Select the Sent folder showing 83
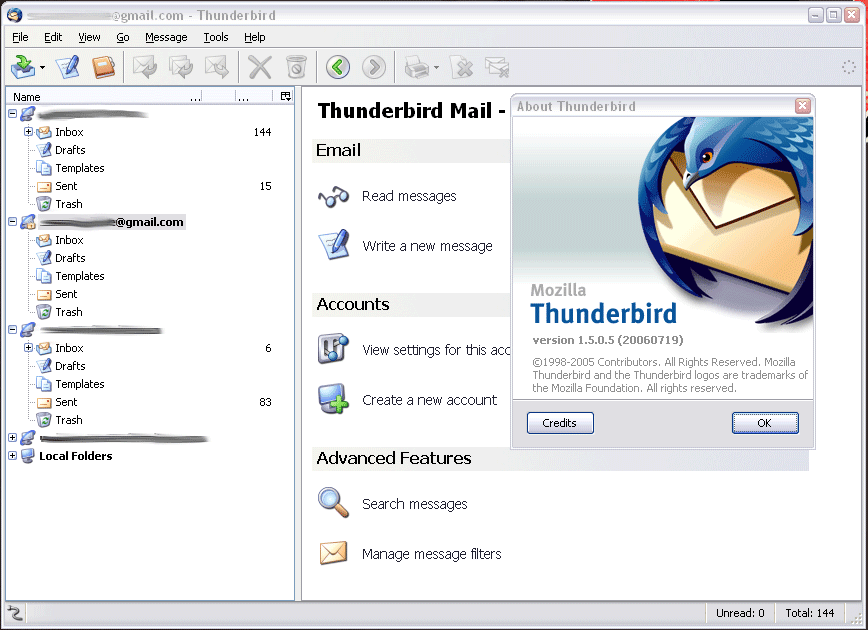The image size is (868, 630). 66,402
